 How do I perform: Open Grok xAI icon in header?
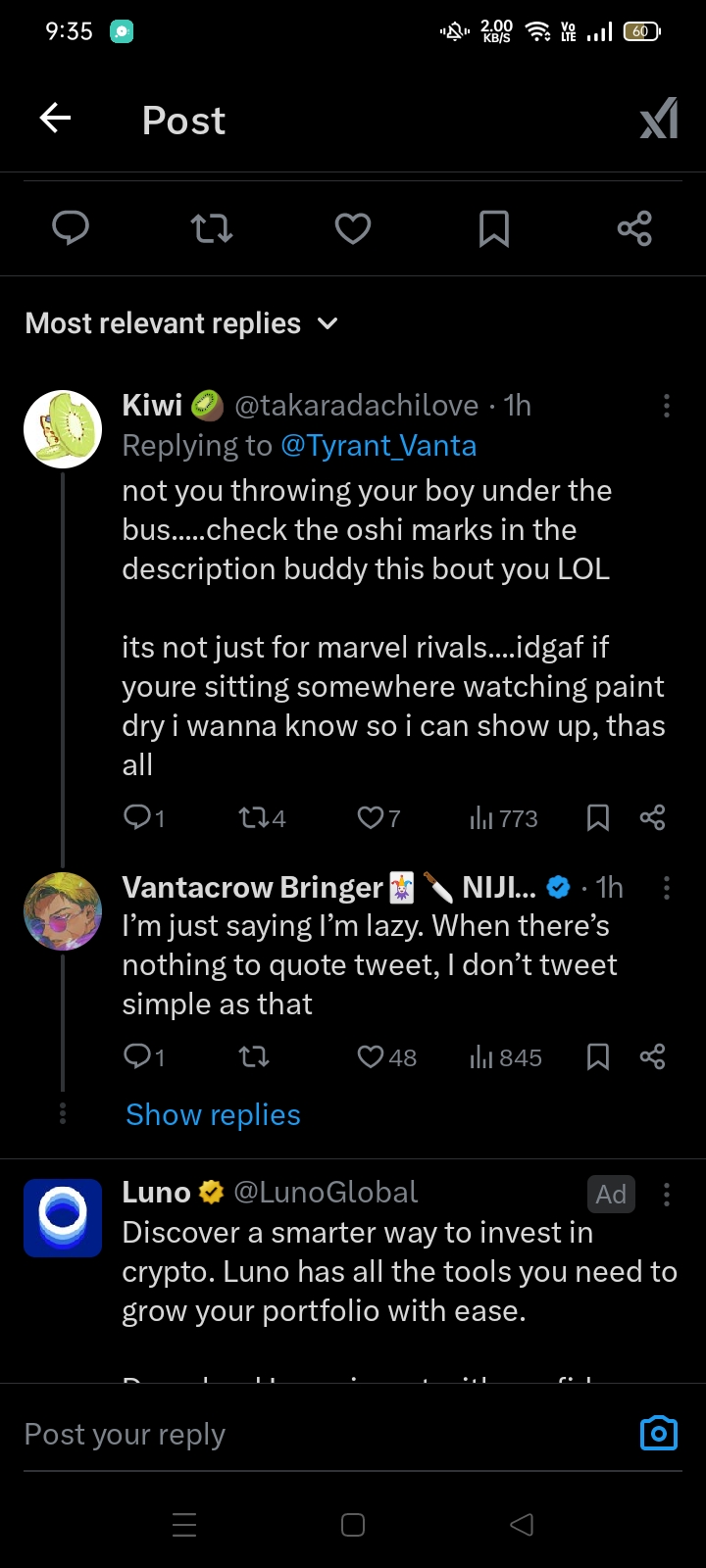coord(658,120)
